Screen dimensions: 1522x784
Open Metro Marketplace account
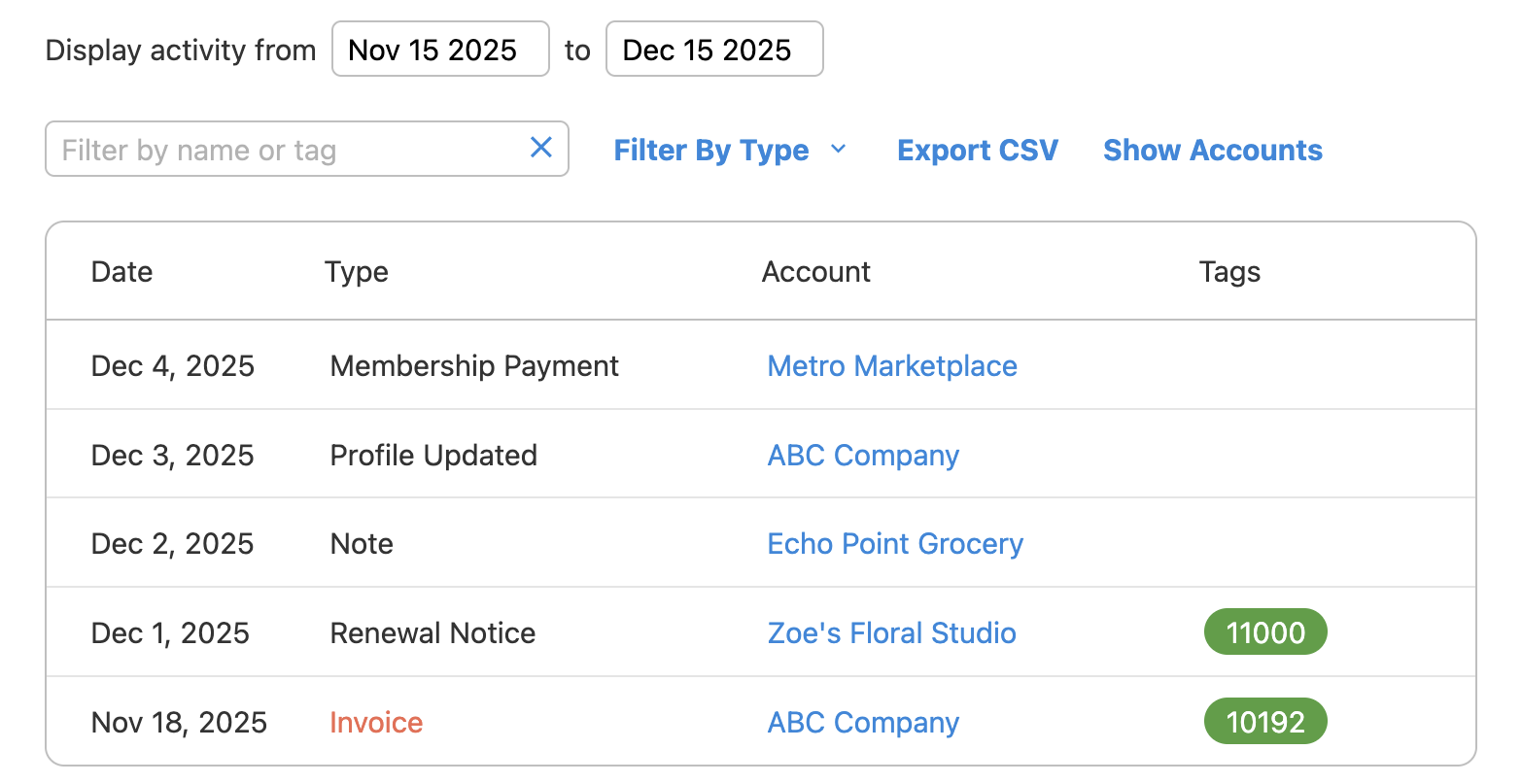pos(891,366)
